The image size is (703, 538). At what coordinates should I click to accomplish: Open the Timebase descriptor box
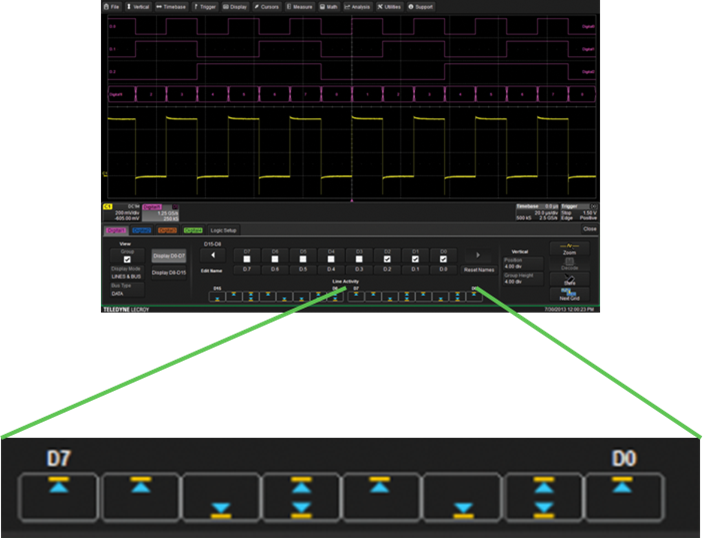tap(537, 212)
